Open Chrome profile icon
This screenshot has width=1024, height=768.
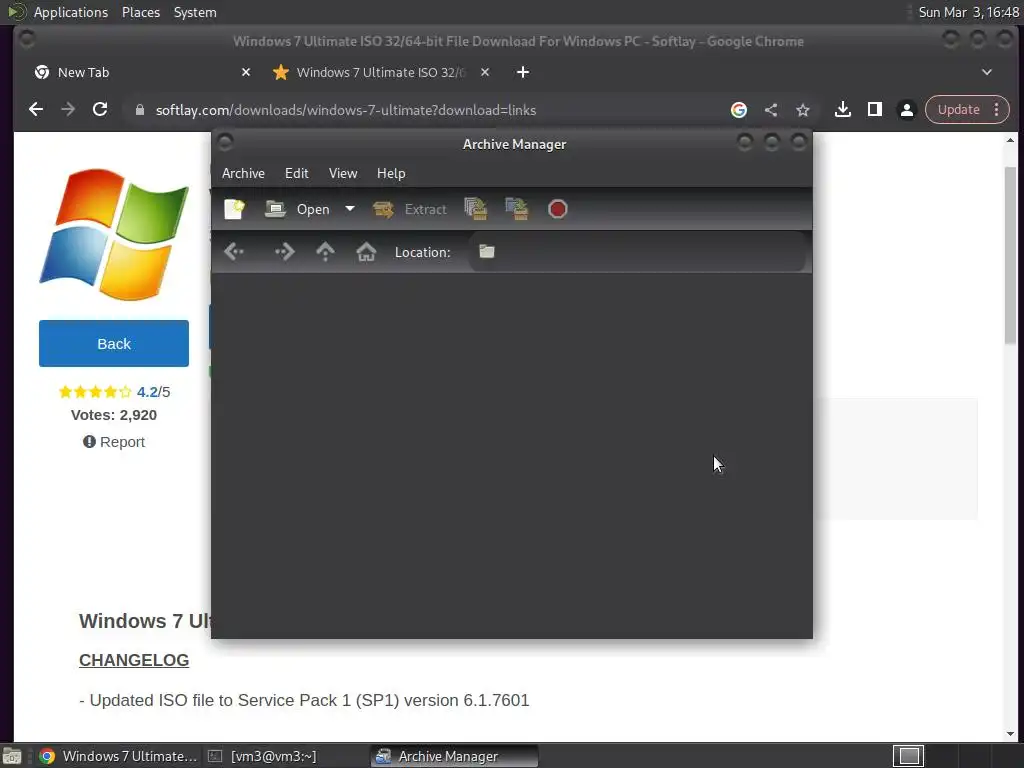tap(906, 110)
